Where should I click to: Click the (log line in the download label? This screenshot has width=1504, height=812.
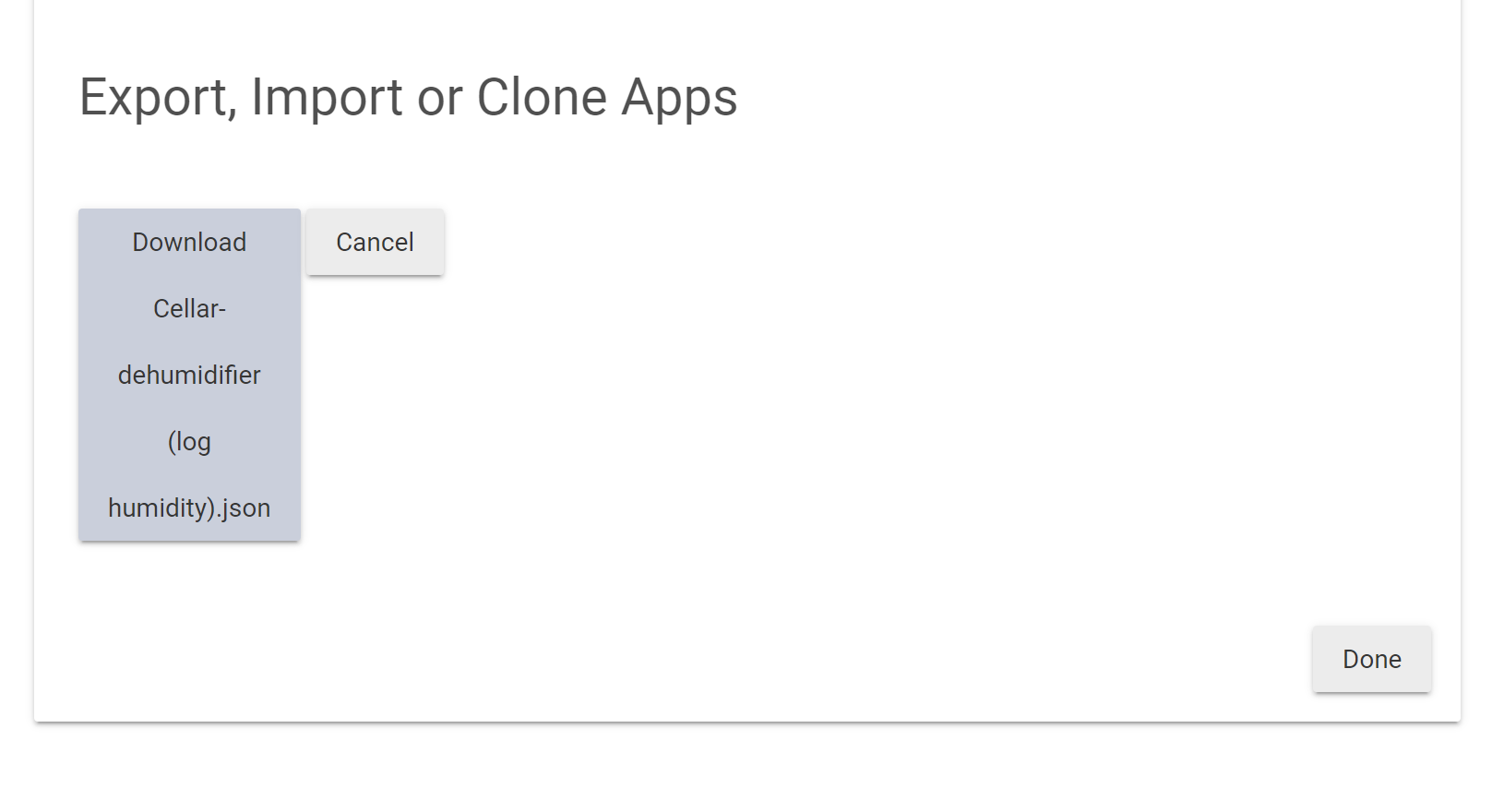[189, 441]
